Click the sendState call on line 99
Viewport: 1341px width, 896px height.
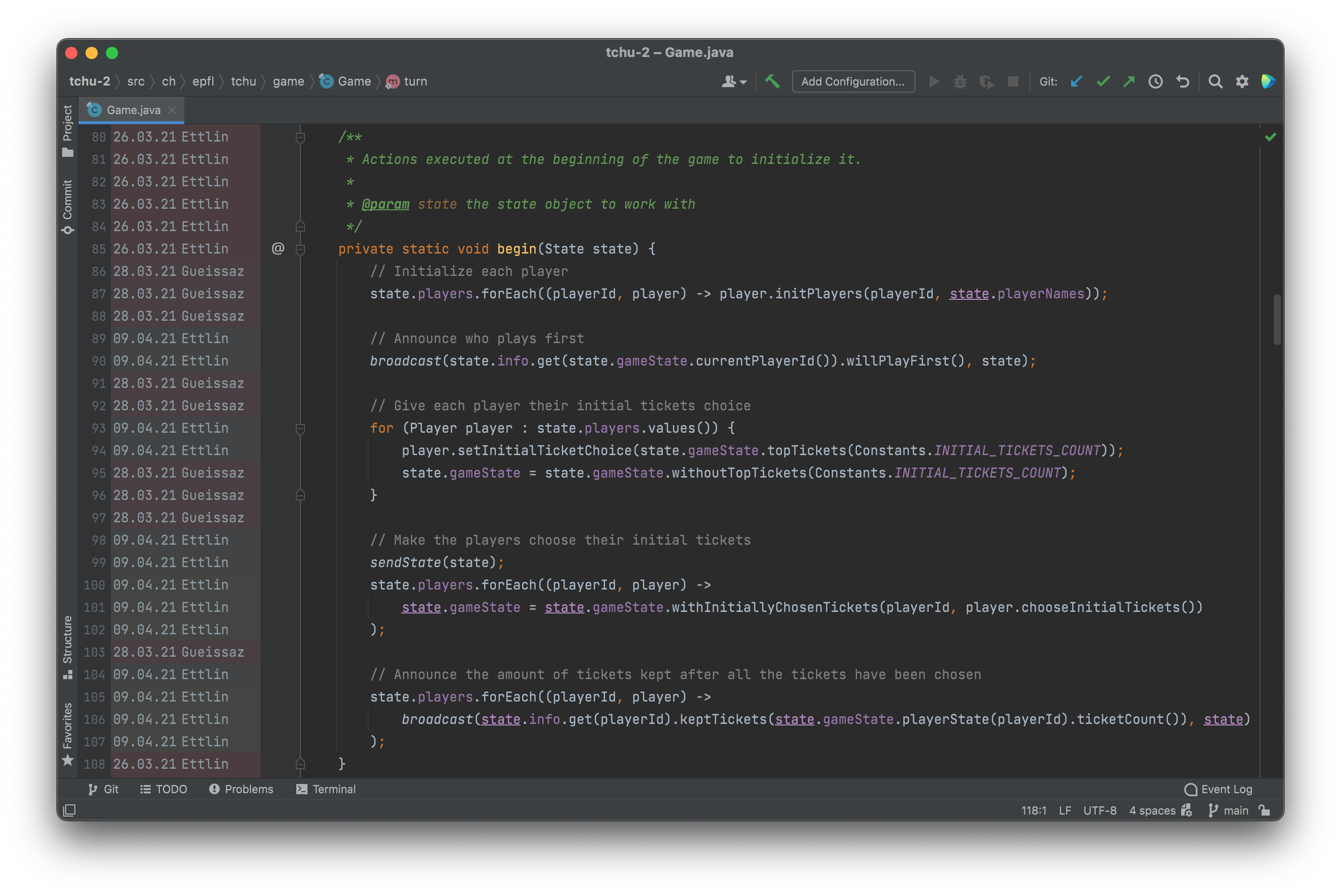point(405,563)
